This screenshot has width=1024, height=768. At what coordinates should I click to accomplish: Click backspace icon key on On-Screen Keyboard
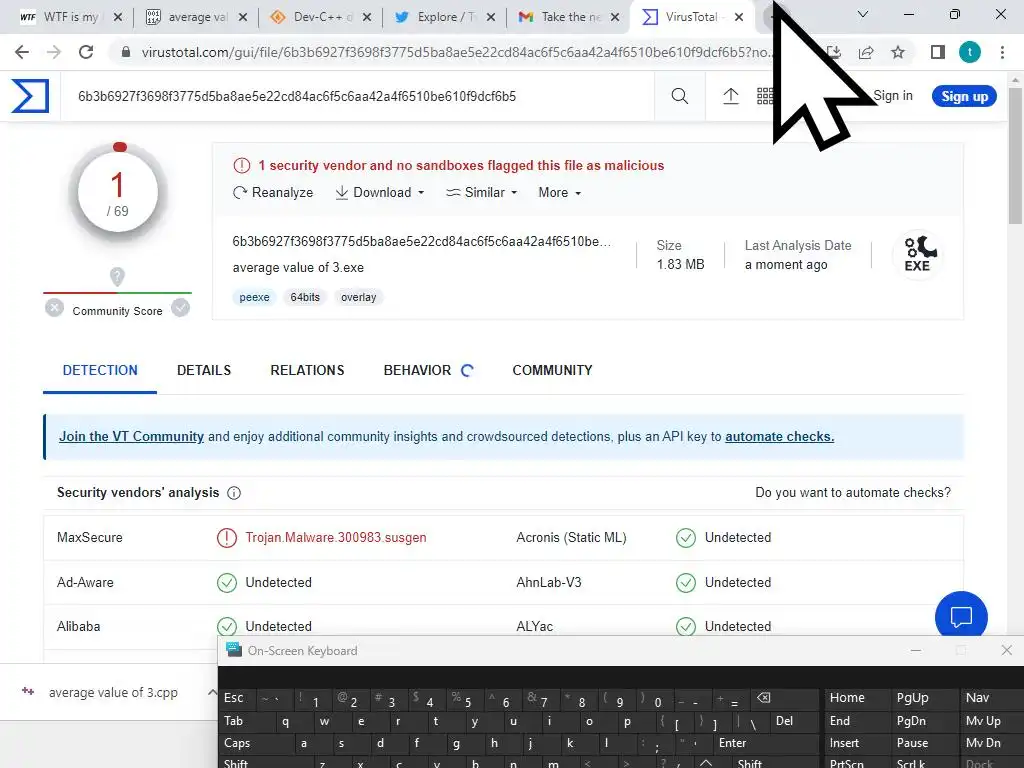(782, 698)
